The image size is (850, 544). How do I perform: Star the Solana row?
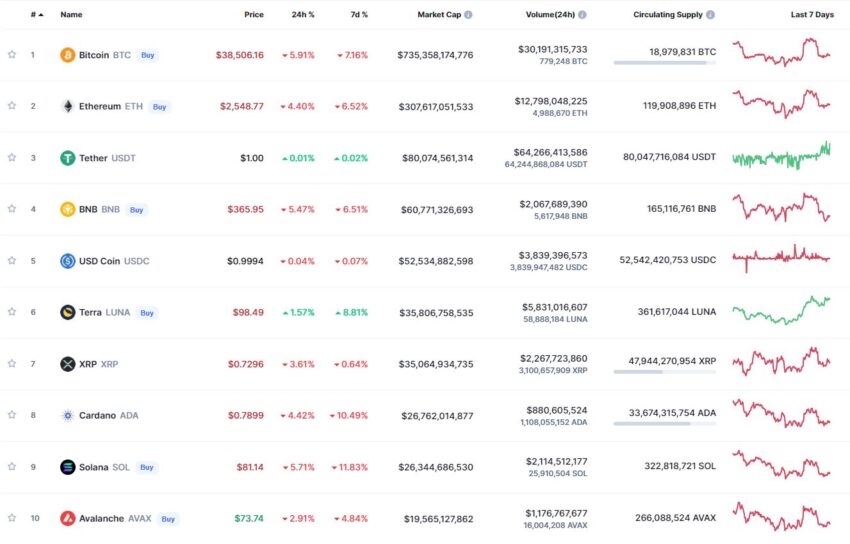pyautogui.click(x=12, y=467)
